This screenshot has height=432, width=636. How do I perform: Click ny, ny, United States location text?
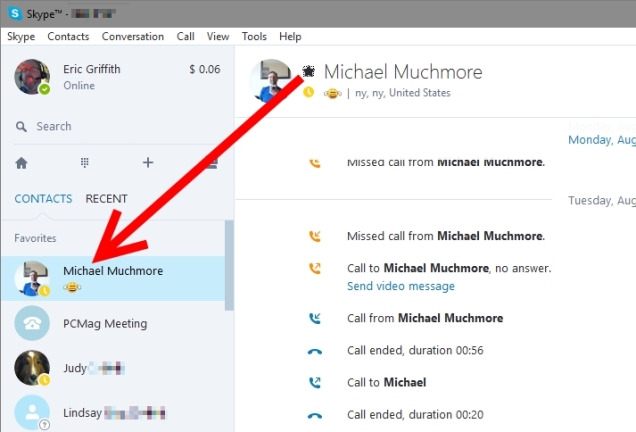coord(403,93)
